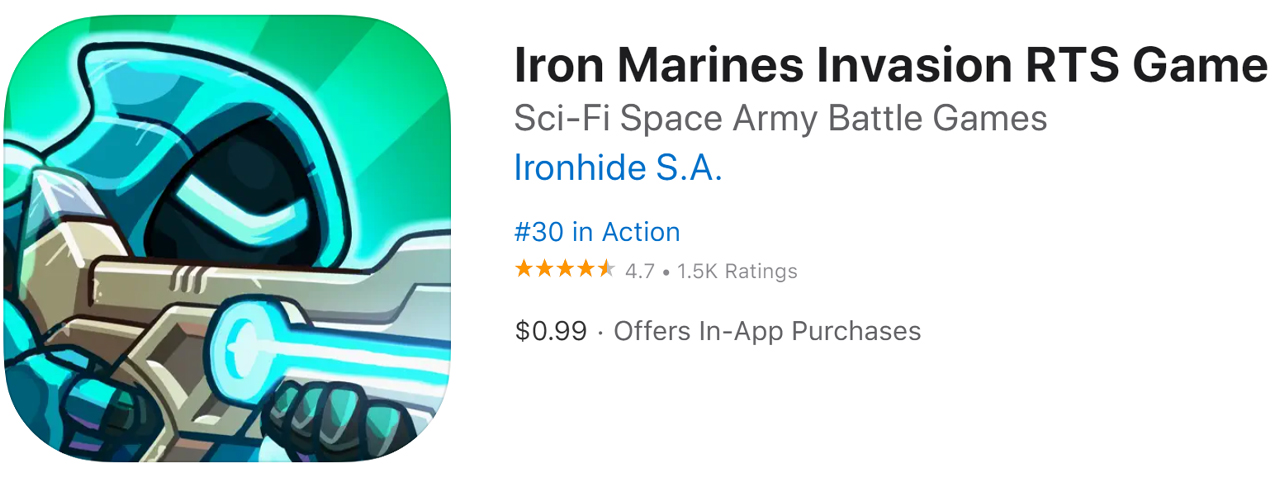The height and width of the screenshot is (477, 1280).
Task: Click the 4.7 rating score
Action: tap(640, 271)
